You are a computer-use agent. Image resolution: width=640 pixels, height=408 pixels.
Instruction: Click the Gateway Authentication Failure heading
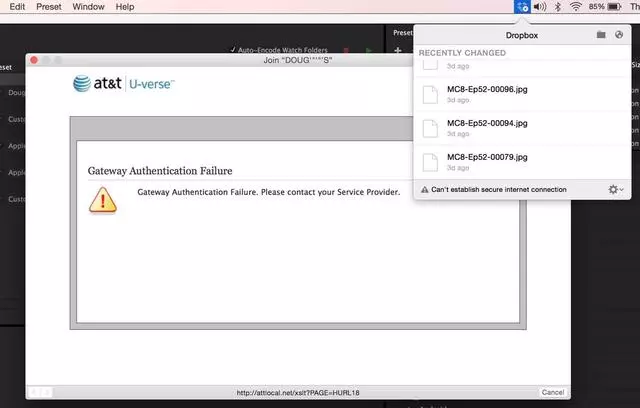(x=160, y=171)
